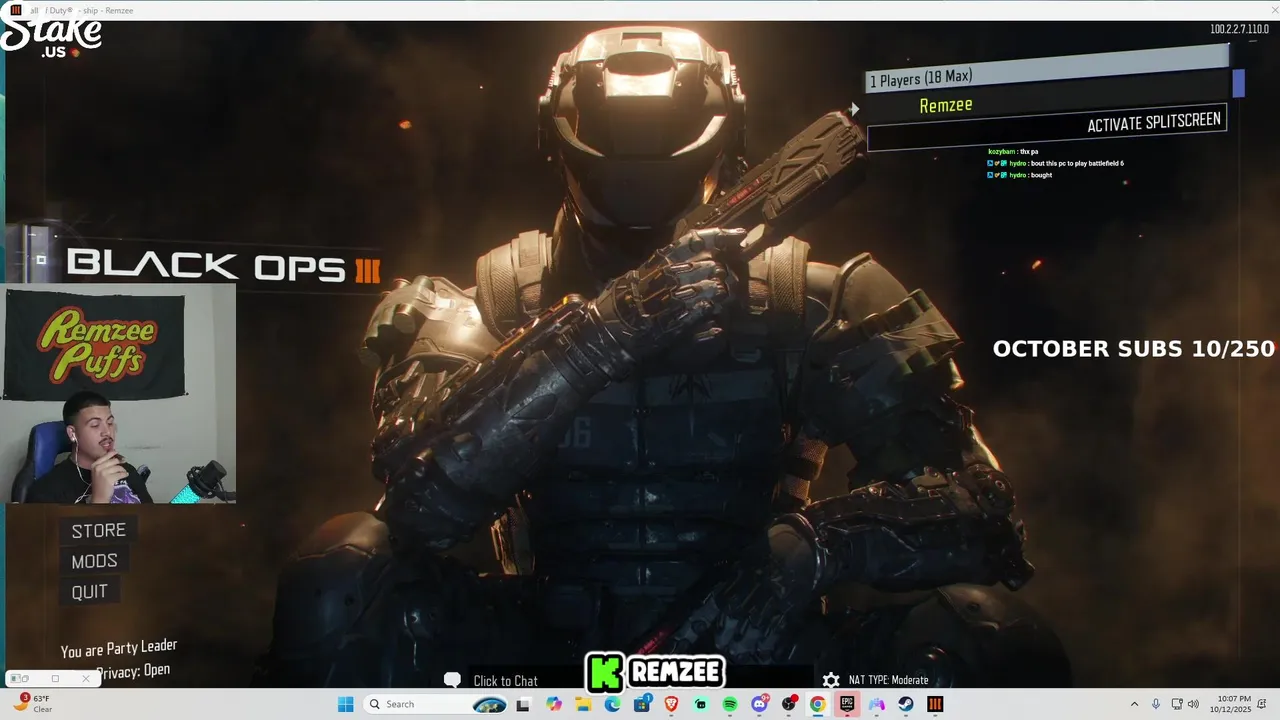Open File Explorer from the taskbar
Viewport: 1280px width, 720px height.
tap(583, 704)
